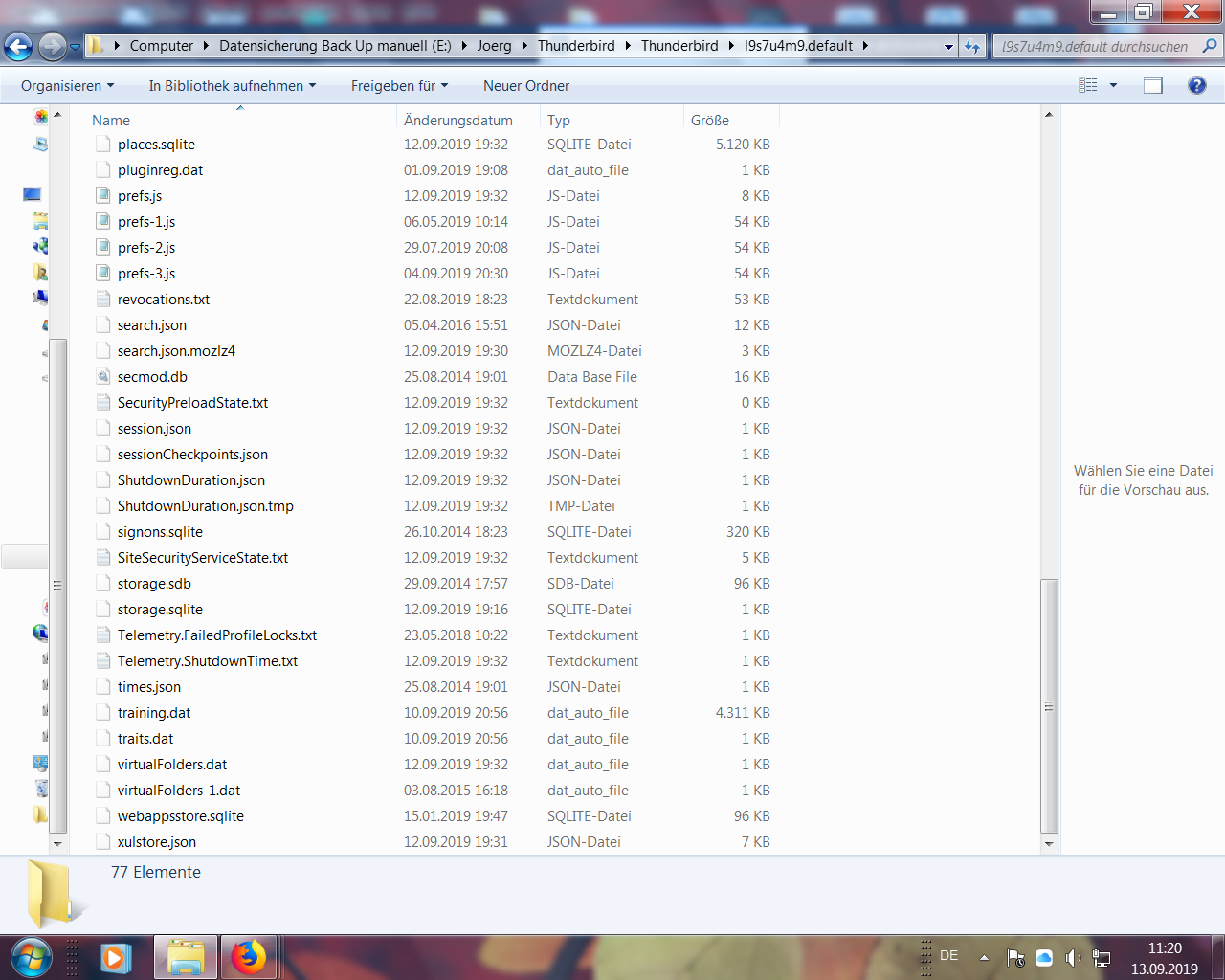
Task: Create folder with Neuer Ordner
Action: pos(526,85)
